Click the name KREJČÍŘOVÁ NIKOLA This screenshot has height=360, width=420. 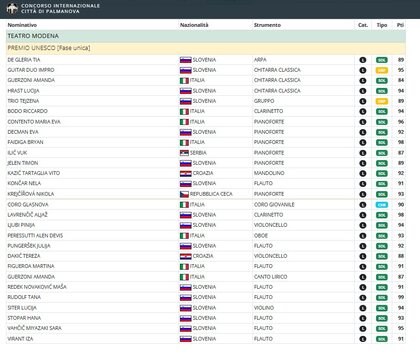pyautogui.click(x=31, y=194)
